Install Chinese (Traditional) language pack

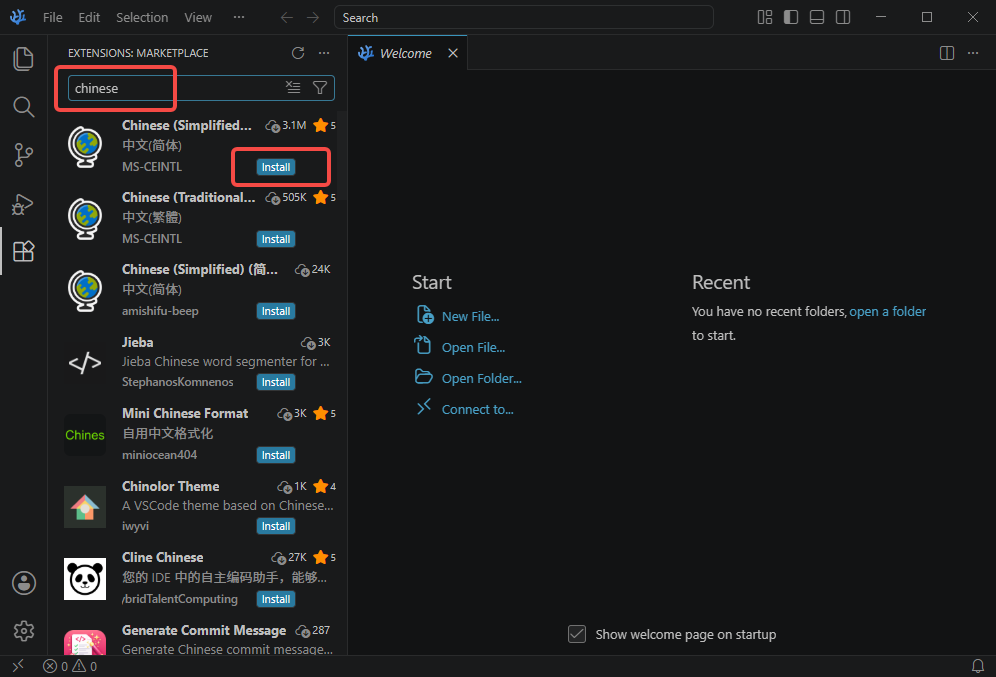point(276,239)
